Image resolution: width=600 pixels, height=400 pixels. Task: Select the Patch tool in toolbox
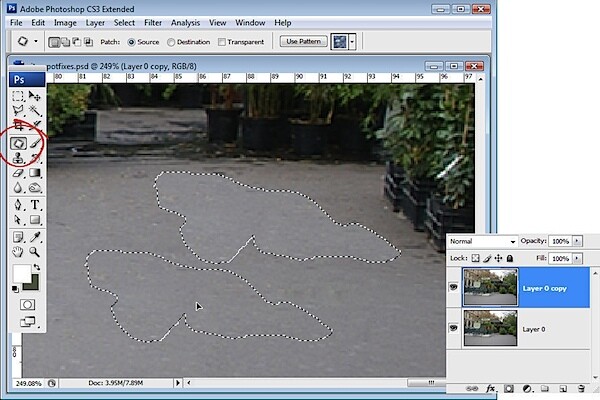[18, 144]
